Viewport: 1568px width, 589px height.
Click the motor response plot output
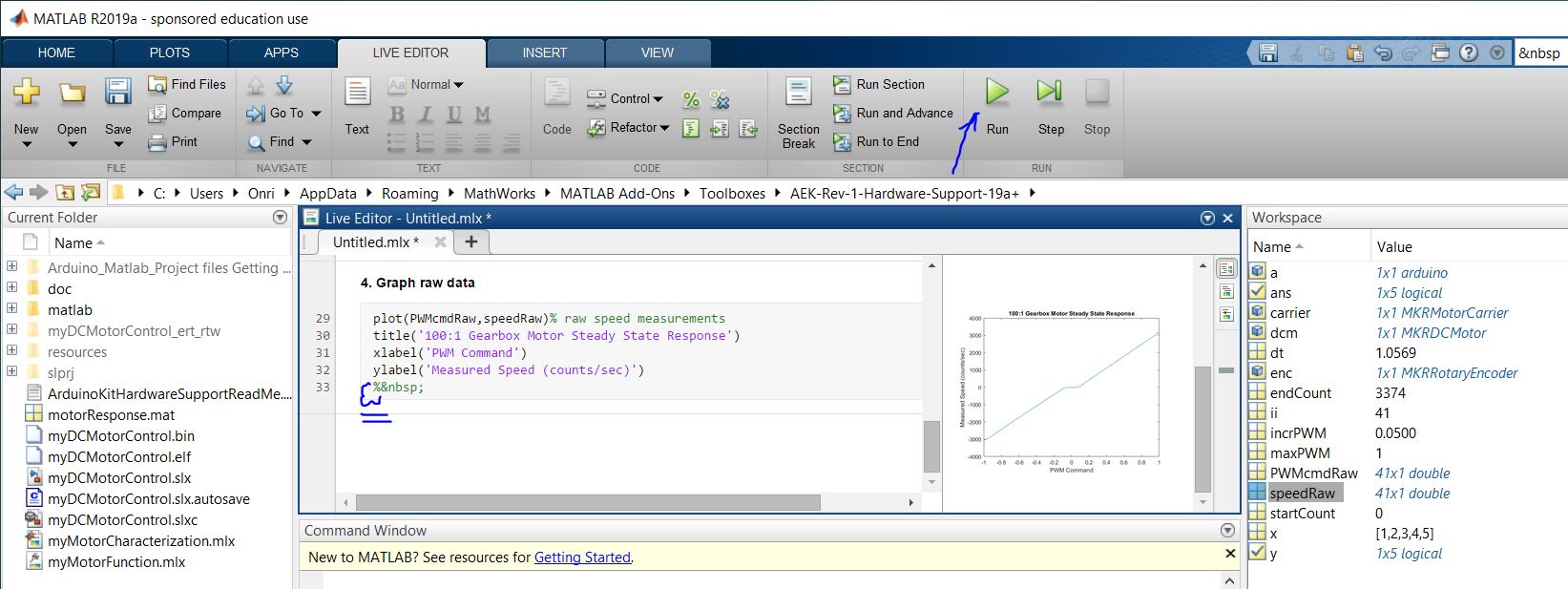tap(1060, 391)
